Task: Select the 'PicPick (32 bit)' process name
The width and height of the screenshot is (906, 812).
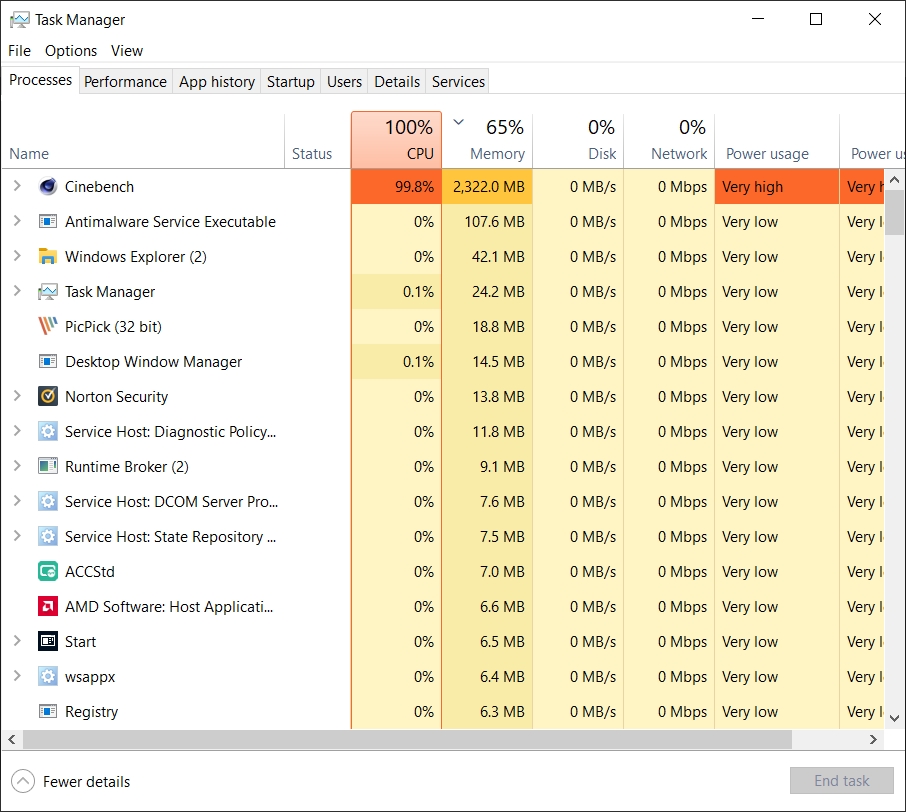Action: (113, 327)
